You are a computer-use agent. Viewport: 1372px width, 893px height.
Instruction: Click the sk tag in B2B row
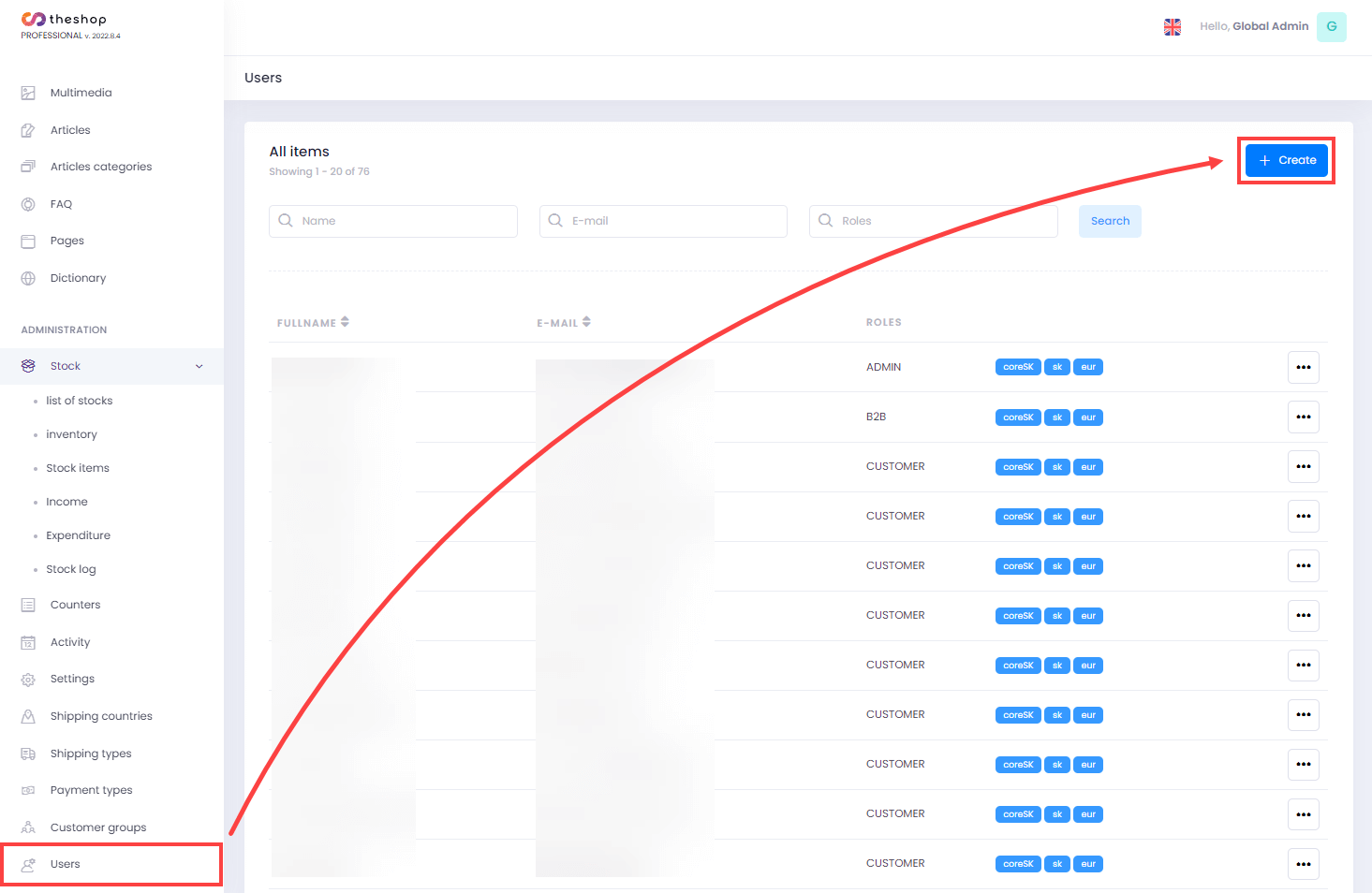(x=1057, y=417)
